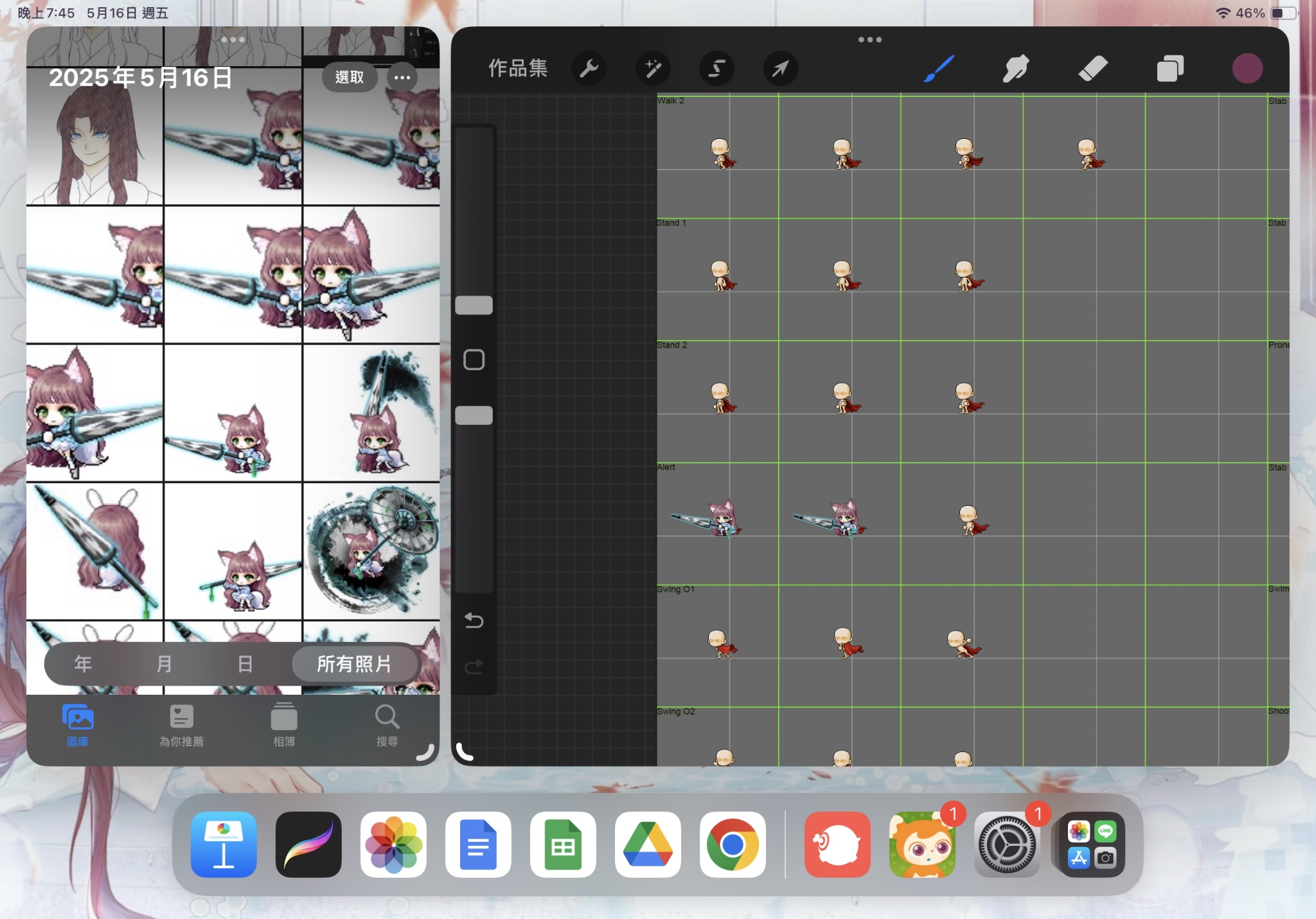Open the Photos more options ellipsis
Viewport: 1316px width, 919px height.
(402, 77)
